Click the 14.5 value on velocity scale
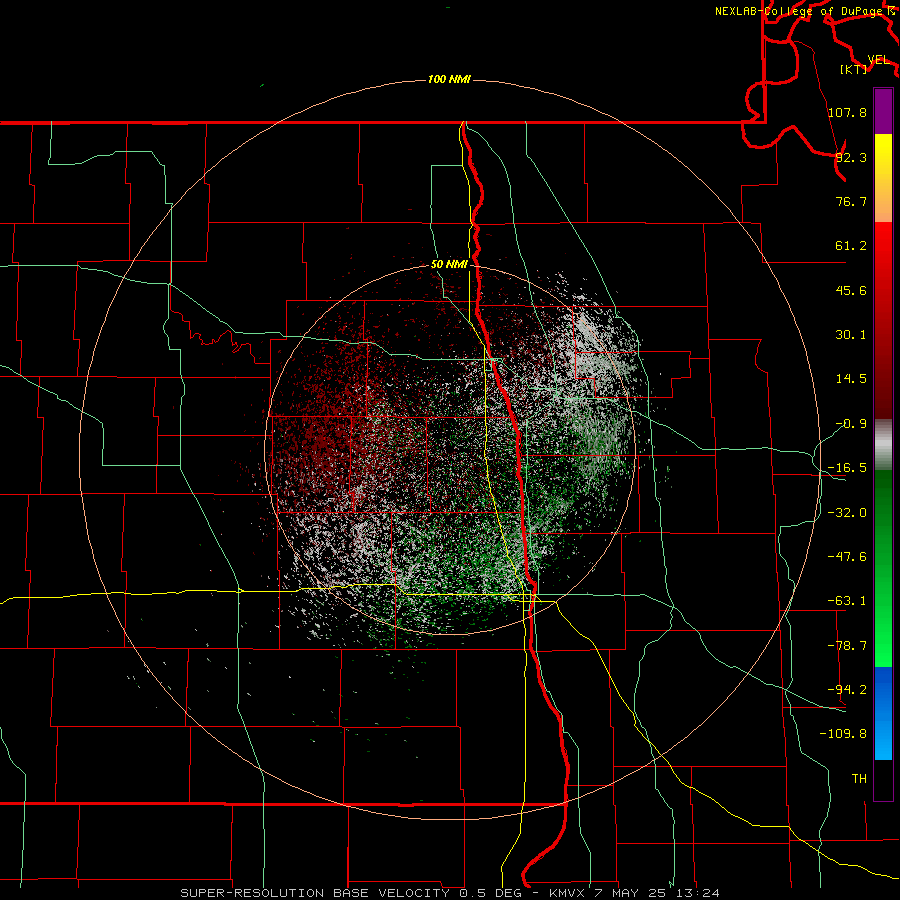The image size is (900, 900). (x=851, y=379)
